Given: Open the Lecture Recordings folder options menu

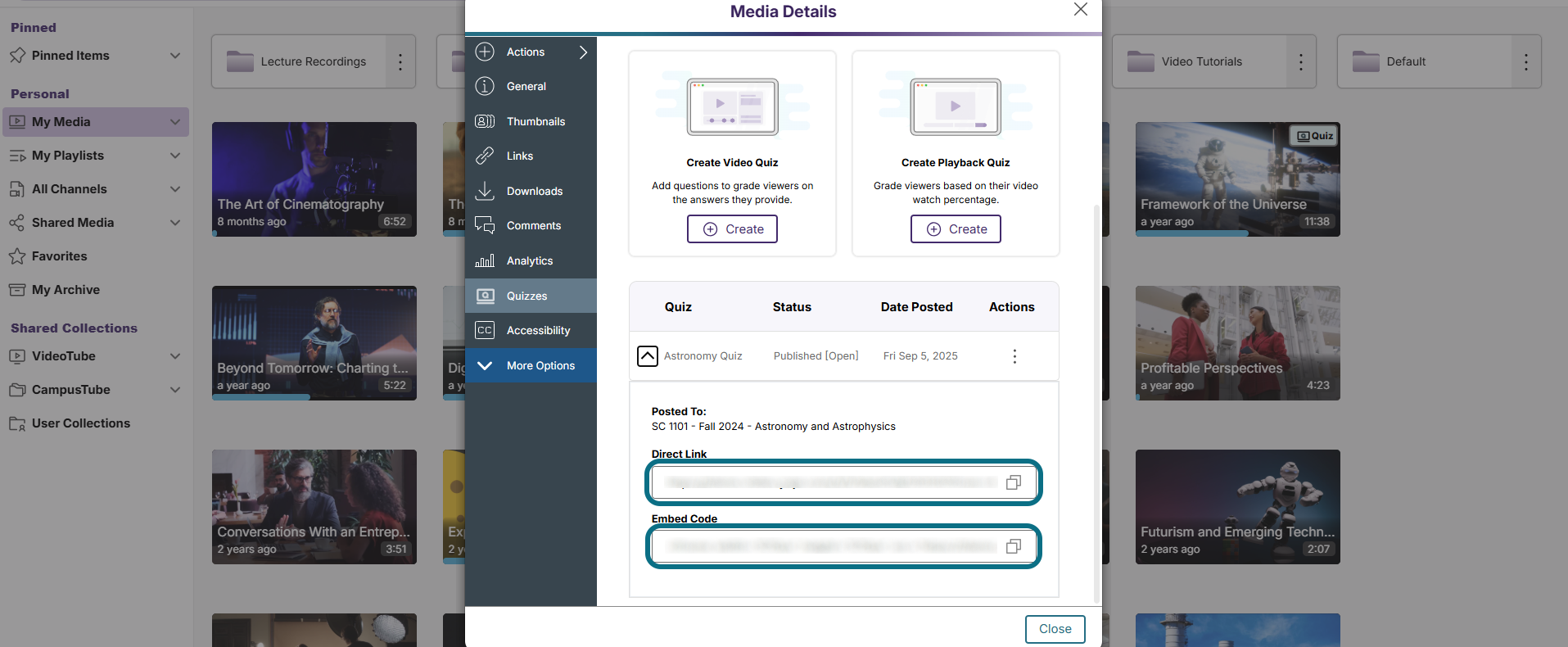Looking at the screenshot, I should pos(400,61).
